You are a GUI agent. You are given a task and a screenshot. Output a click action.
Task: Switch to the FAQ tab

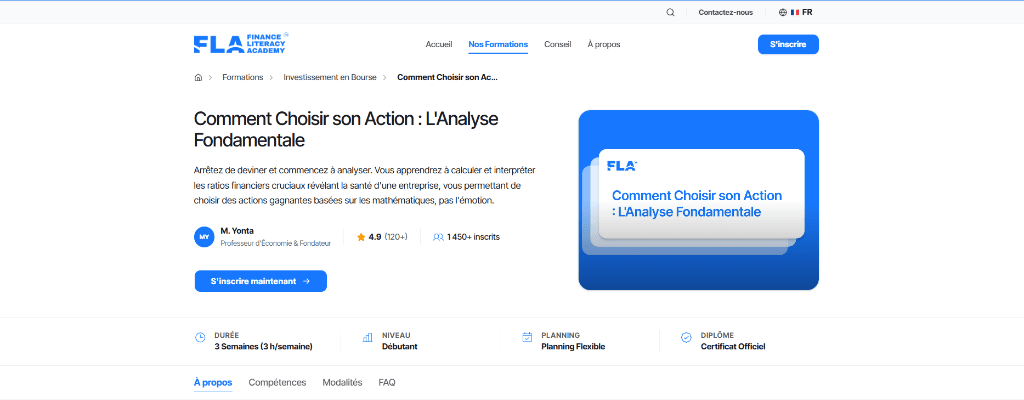tap(387, 382)
